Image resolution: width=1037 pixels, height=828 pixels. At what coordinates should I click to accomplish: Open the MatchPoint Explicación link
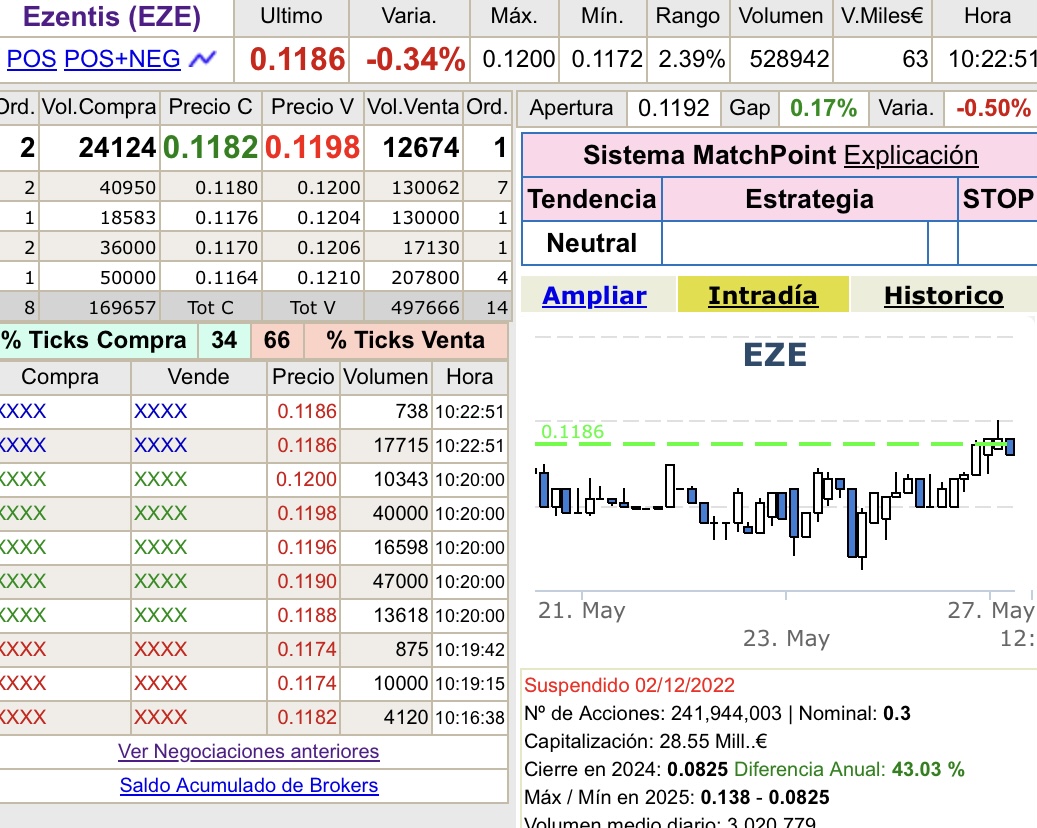(x=911, y=155)
